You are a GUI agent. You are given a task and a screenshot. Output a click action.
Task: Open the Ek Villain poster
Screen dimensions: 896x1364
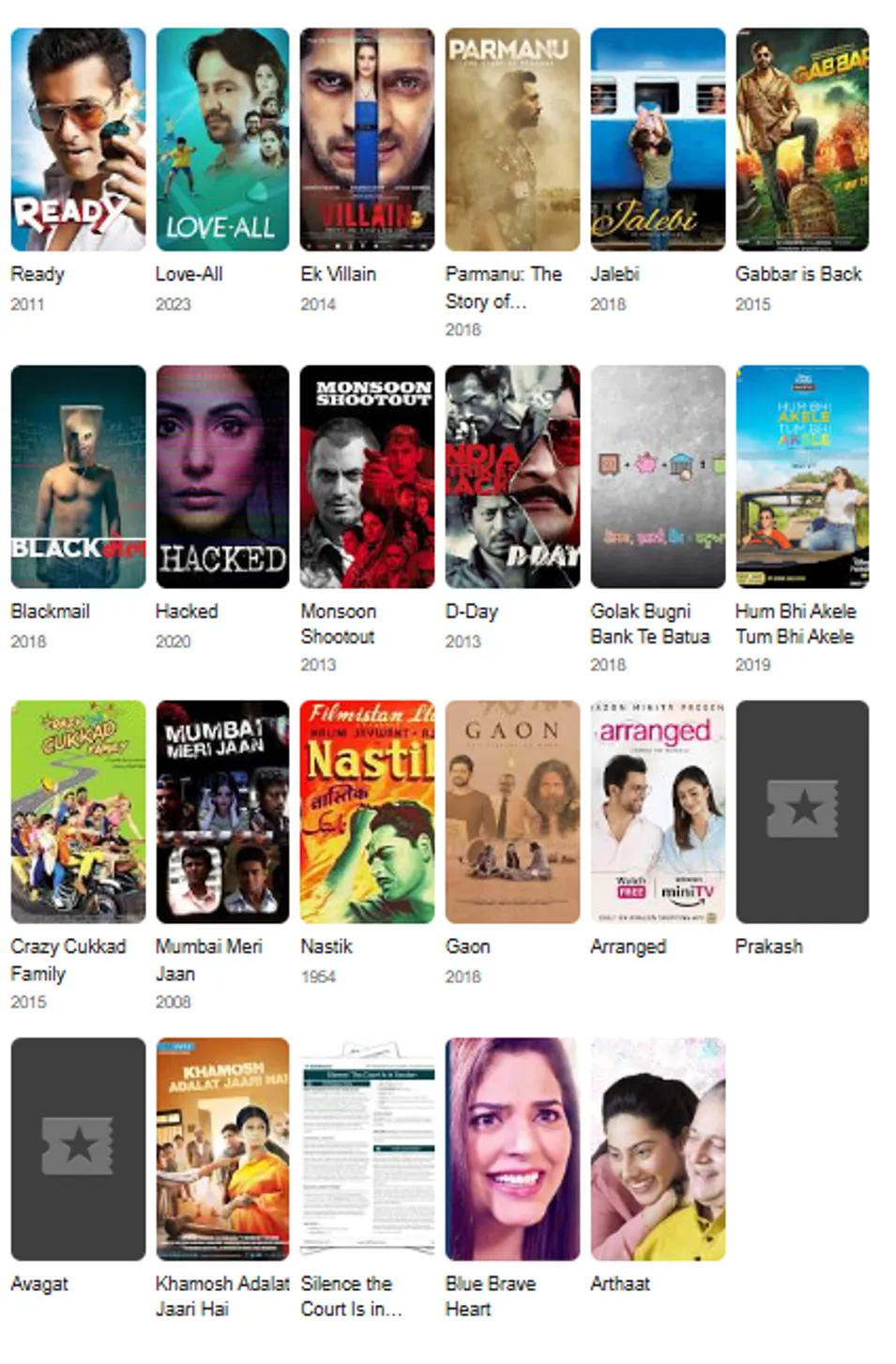click(x=367, y=140)
